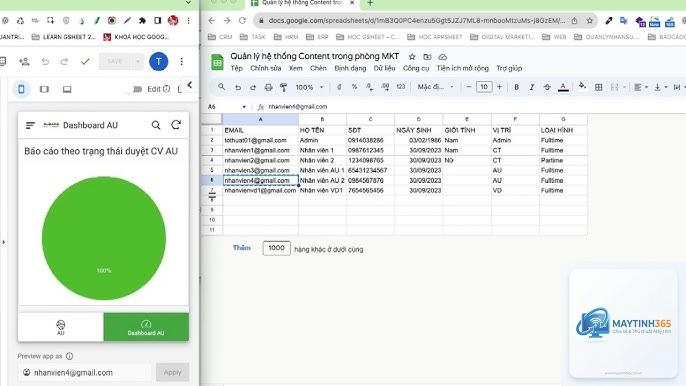Click the font size field
686x386 pixels.
click(x=484, y=87)
